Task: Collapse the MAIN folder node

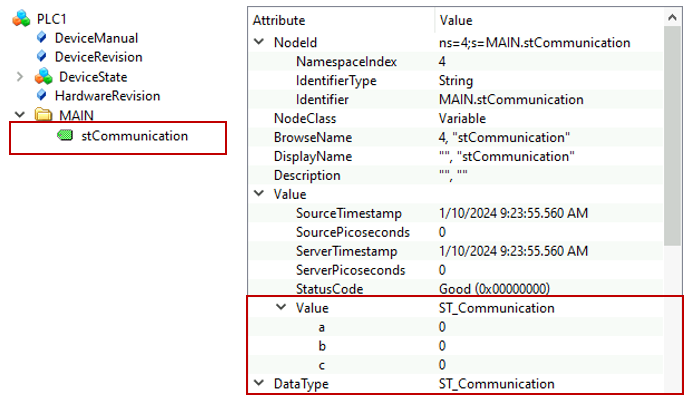Action: pos(20,115)
